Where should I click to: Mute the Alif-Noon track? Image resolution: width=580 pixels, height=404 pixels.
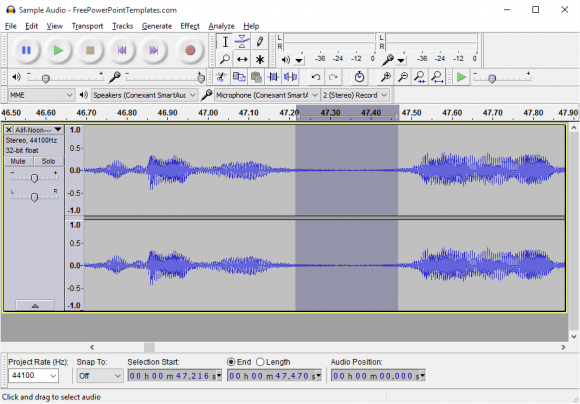point(18,161)
